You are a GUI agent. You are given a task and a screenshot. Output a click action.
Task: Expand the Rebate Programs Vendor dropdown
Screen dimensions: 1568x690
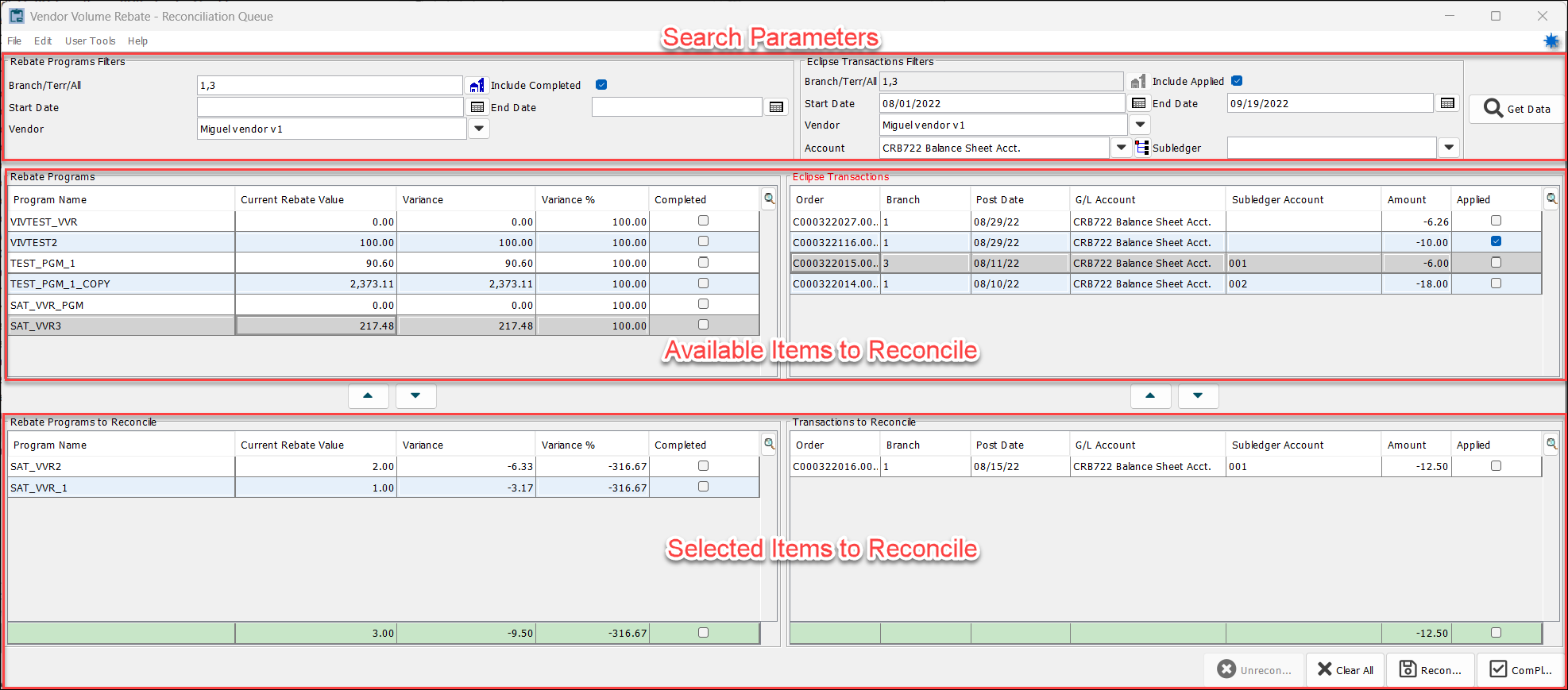(479, 129)
